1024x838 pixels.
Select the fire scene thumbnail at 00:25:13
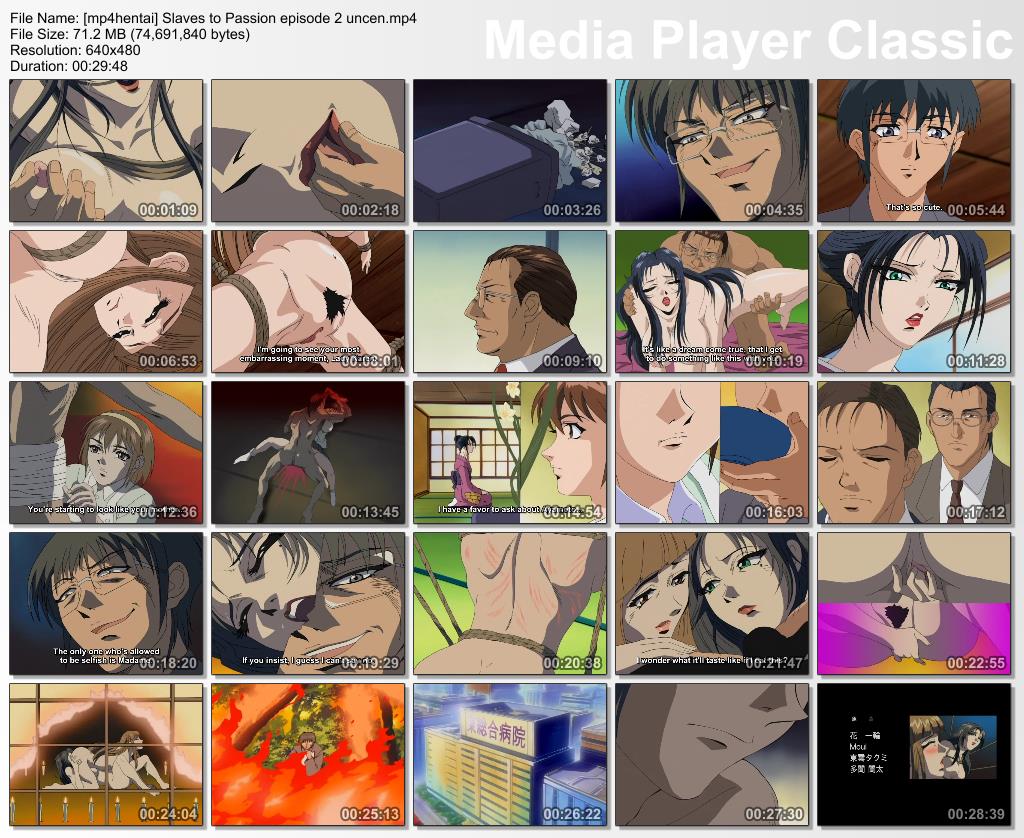coord(308,755)
